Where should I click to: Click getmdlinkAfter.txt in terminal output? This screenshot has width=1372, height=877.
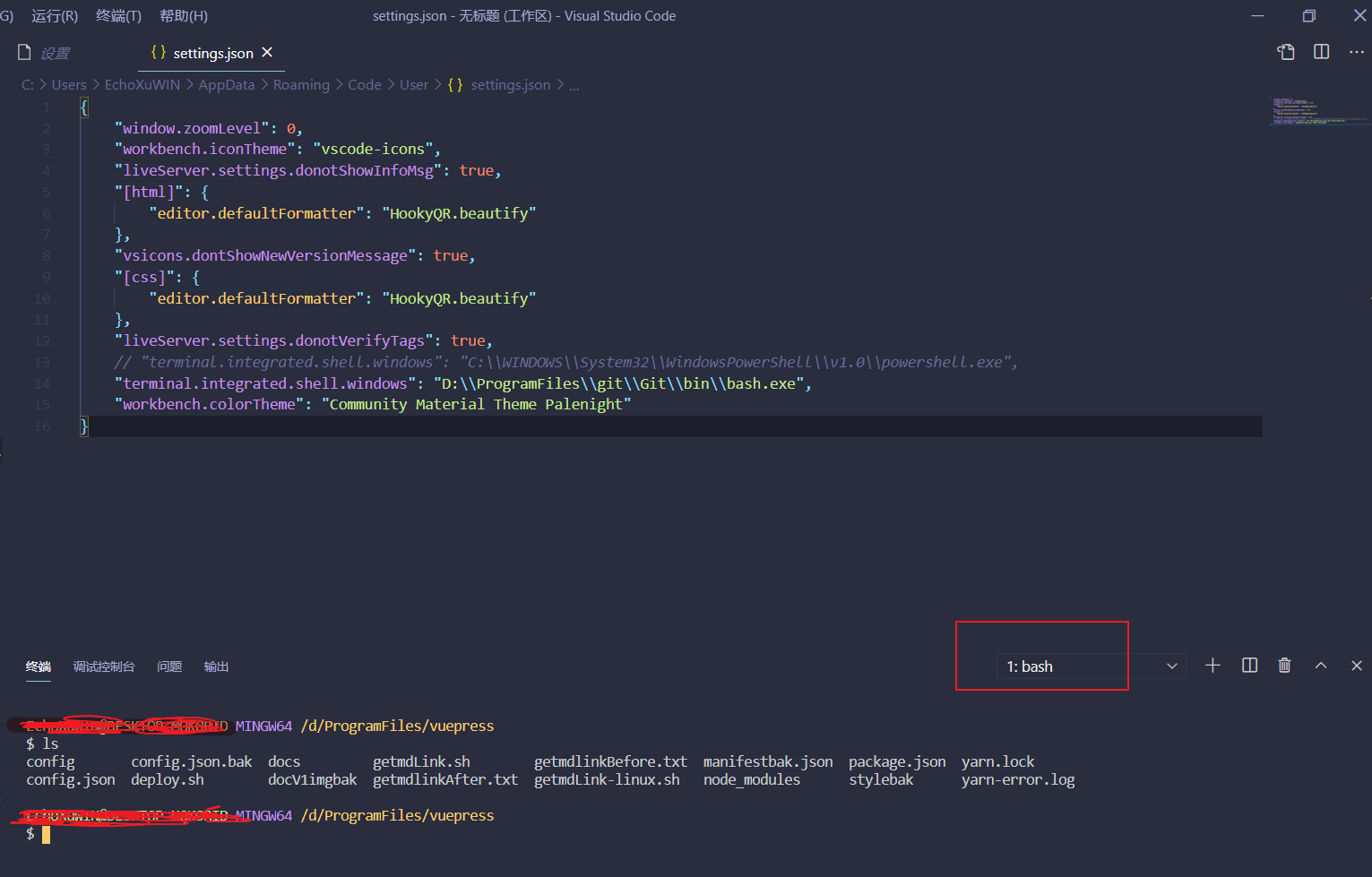point(445,780)
